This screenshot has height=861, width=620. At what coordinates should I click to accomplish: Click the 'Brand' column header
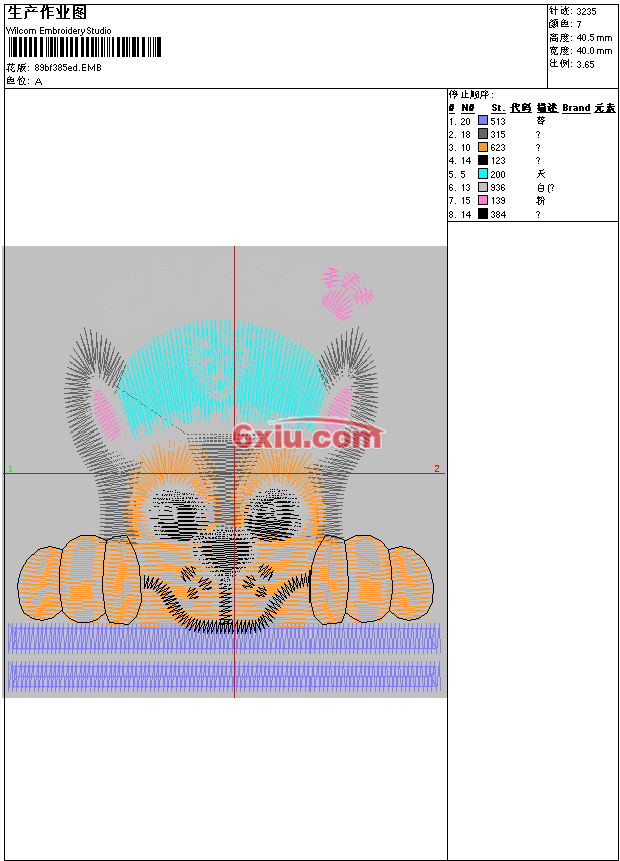tap(576, 108)
